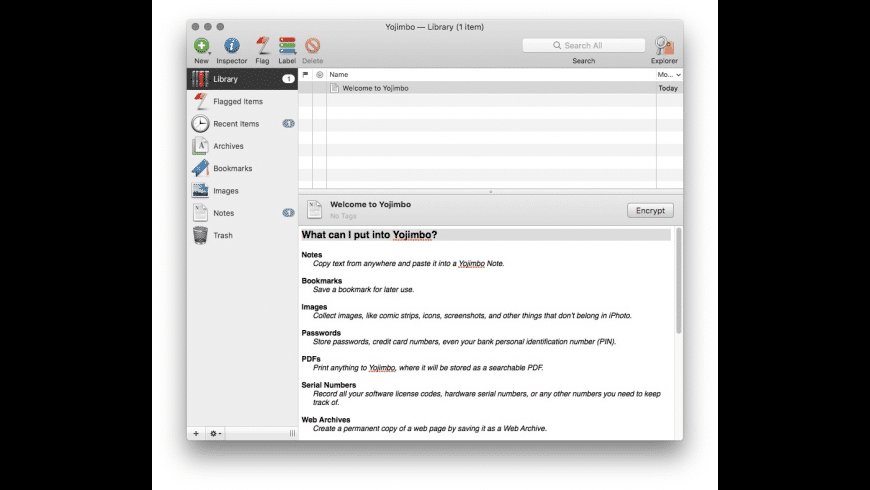
Task: Click the New item toolbar icon
Action: click(201, 46)
